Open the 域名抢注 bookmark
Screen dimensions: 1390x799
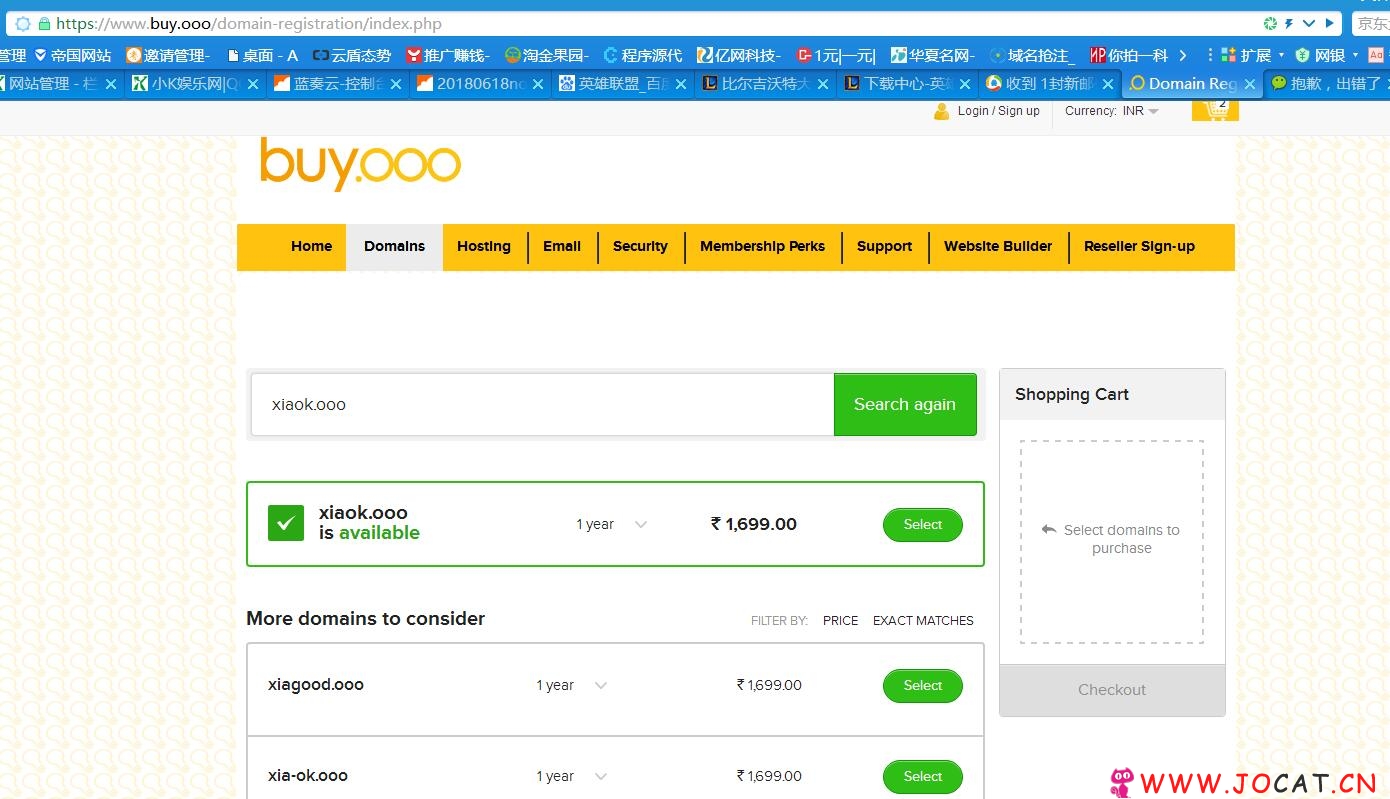(x=1032, y=55)
